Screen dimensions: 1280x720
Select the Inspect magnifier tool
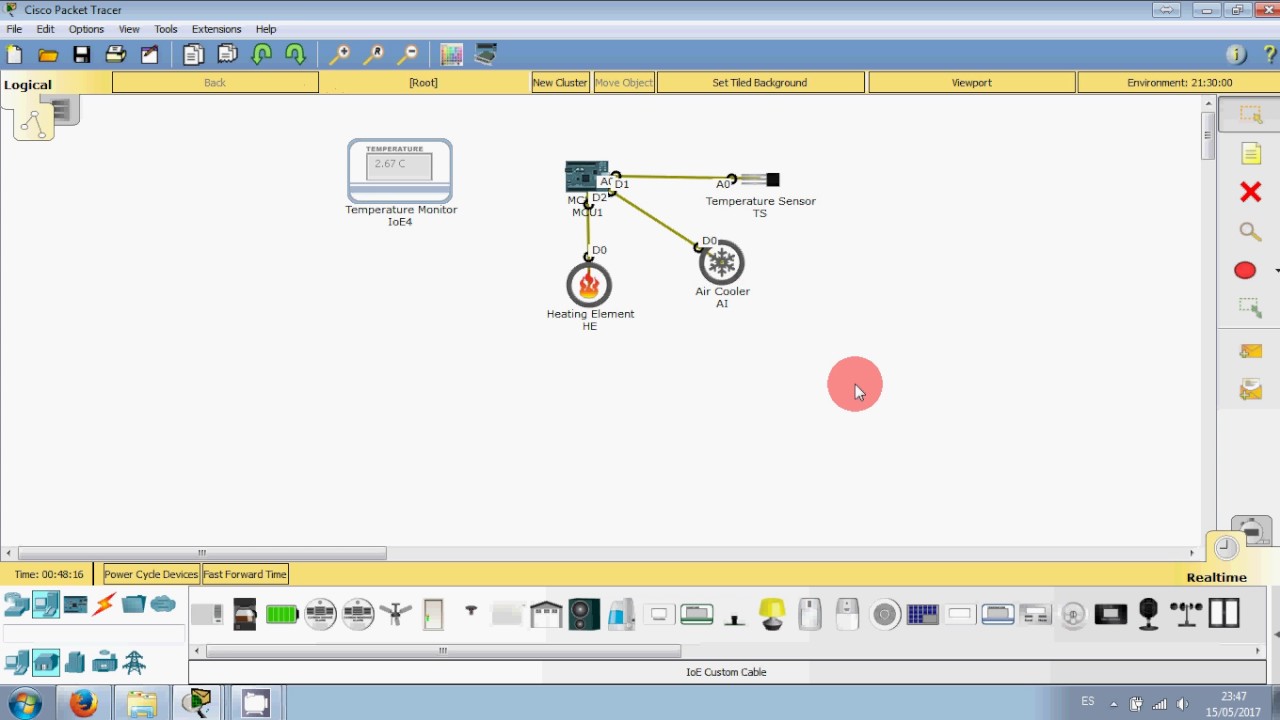[1250, 232]
